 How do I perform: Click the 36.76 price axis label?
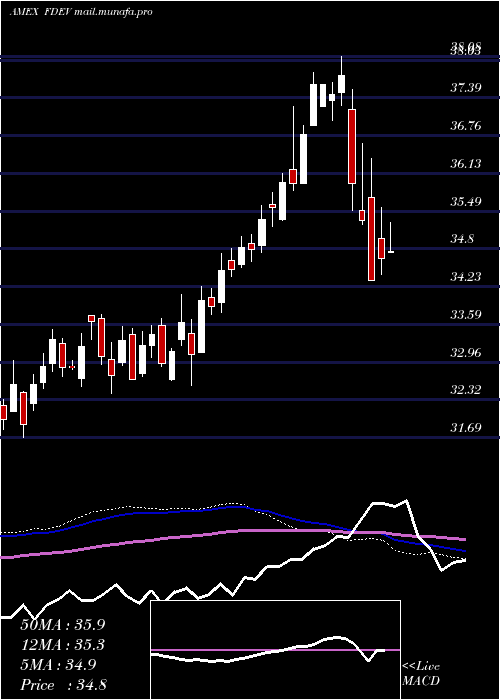[x=466, y=125]
